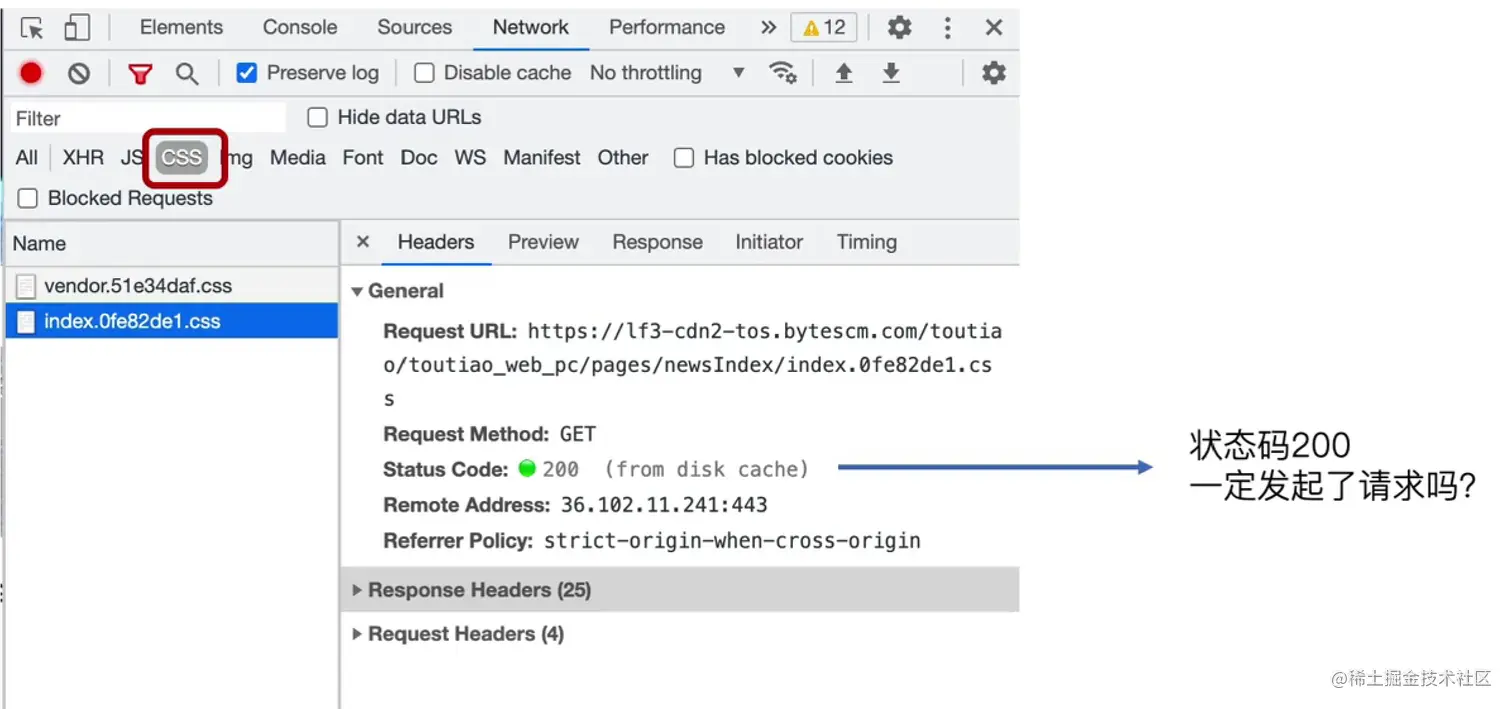Open the No throttling dropdown
The height and width of the screenshot is (709, 1512).
pos(667,73)
